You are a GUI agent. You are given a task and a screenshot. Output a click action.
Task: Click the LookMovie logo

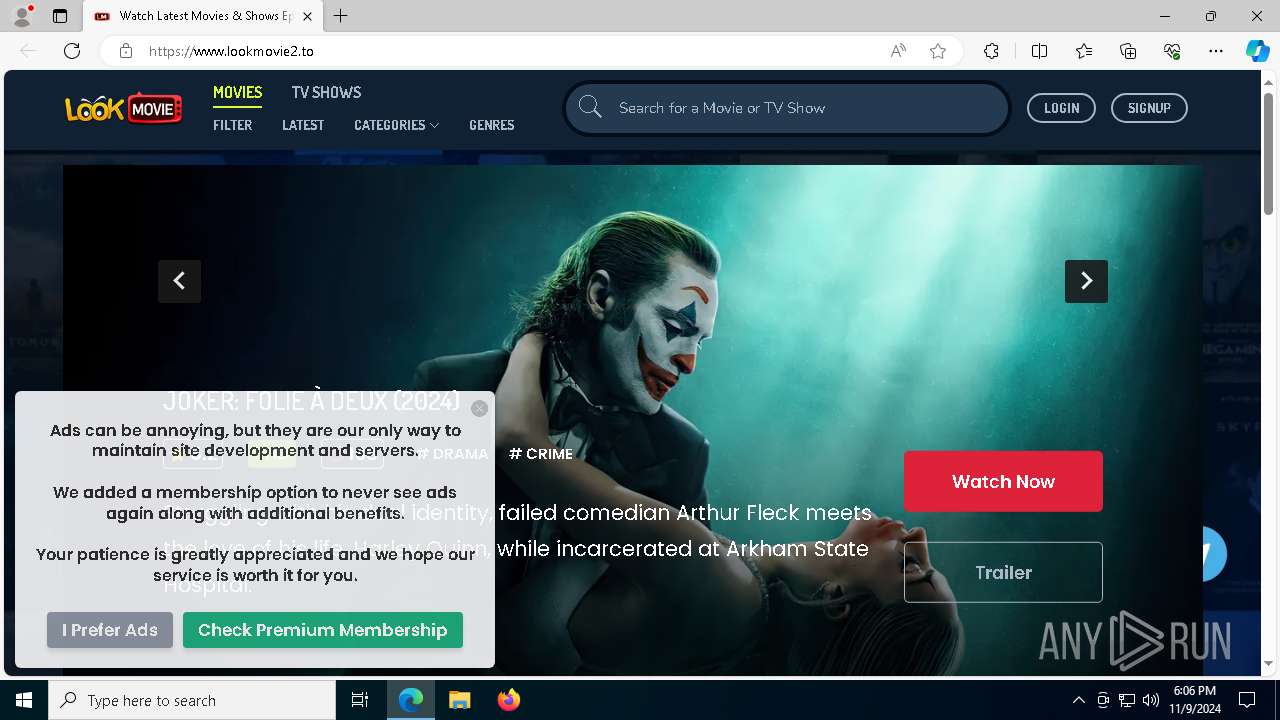point(124,108)
